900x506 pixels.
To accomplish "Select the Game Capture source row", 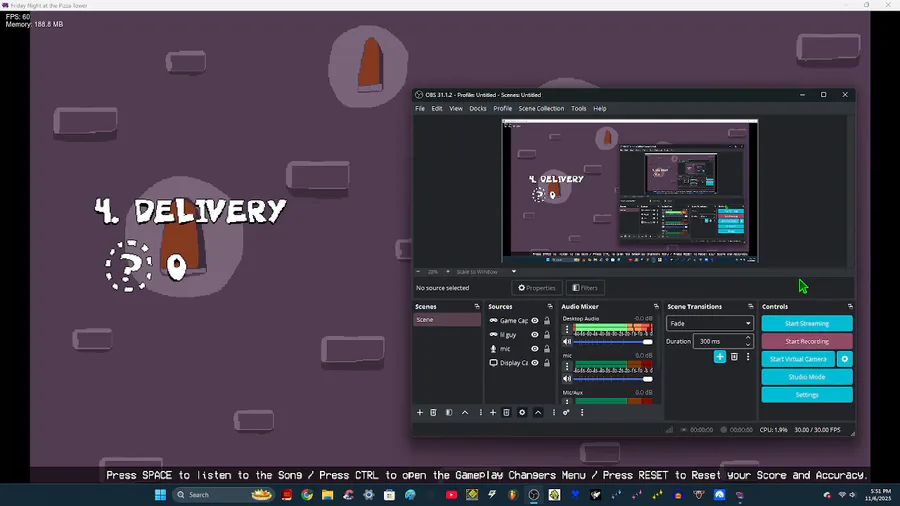I will point(519,321).
